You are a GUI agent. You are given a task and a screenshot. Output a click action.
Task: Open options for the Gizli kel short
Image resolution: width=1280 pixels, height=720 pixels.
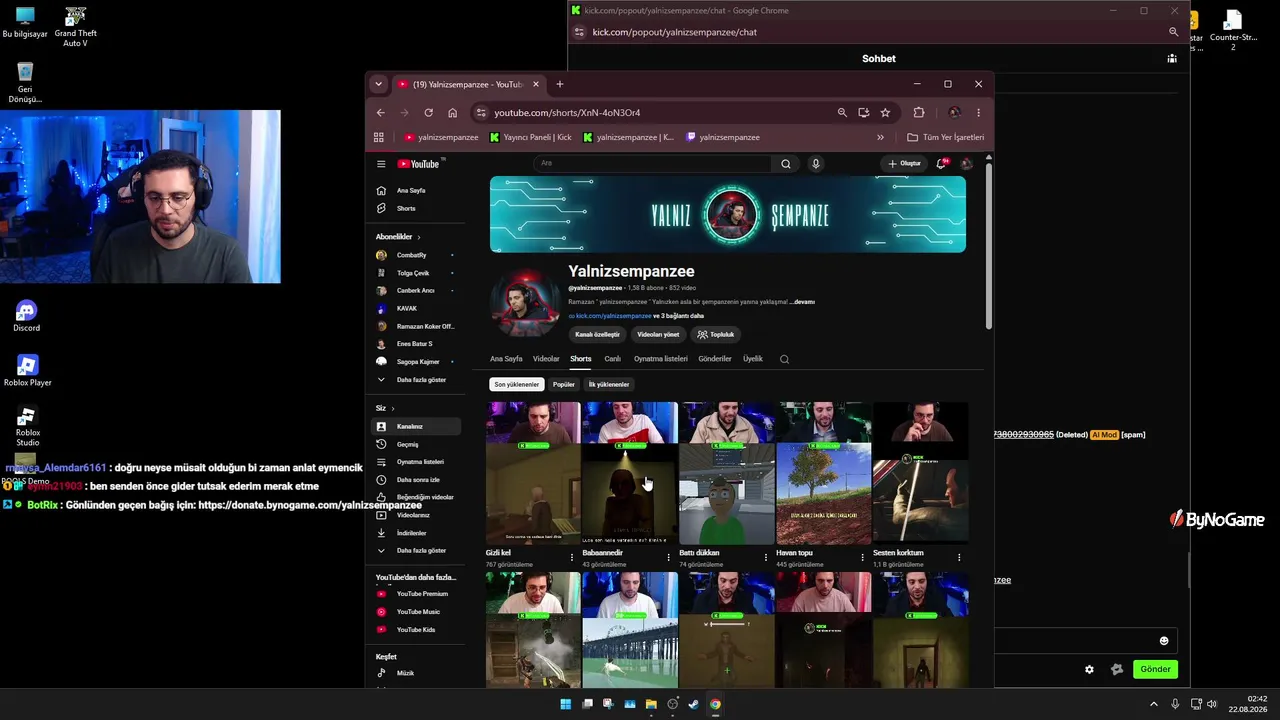[572, 557]
